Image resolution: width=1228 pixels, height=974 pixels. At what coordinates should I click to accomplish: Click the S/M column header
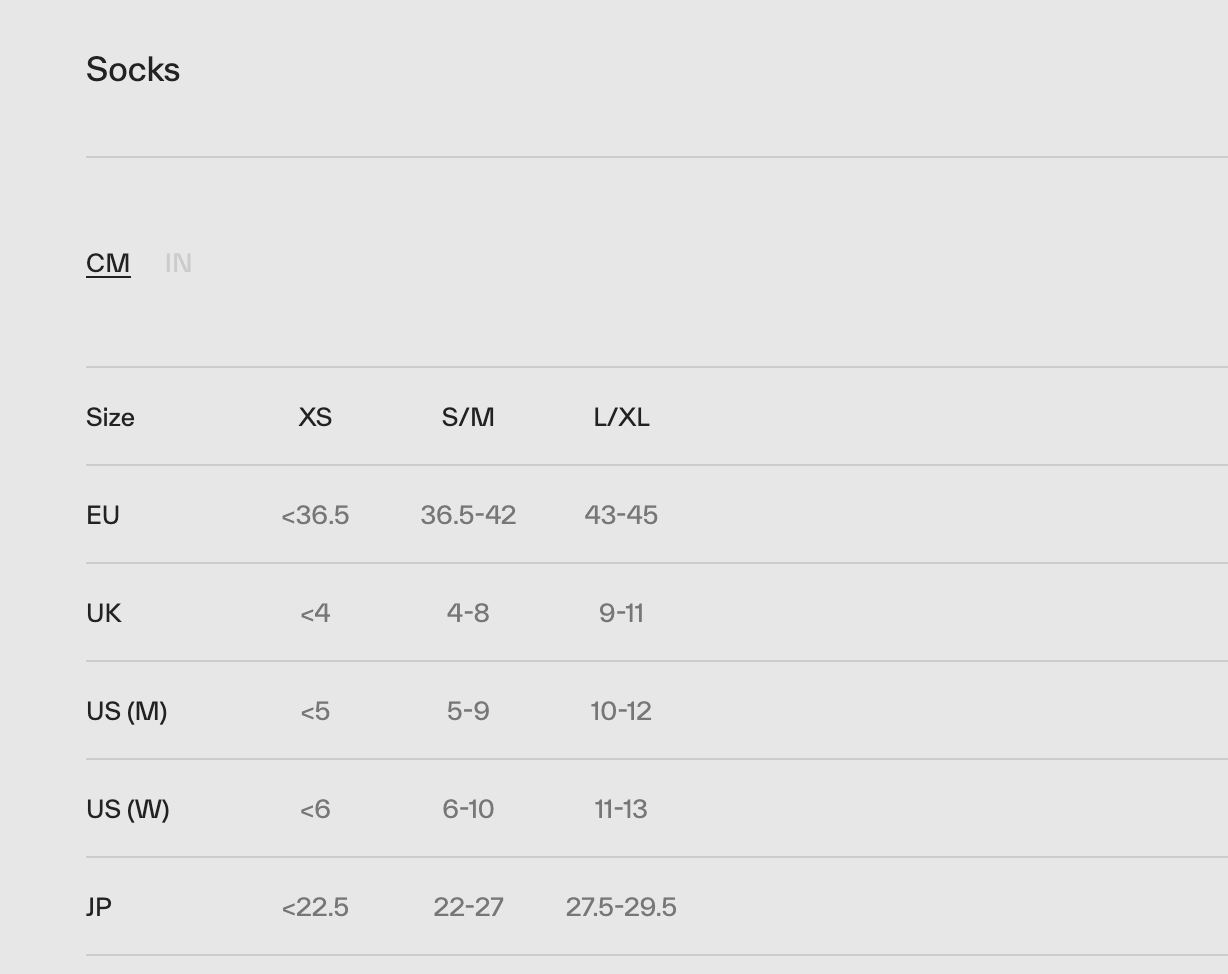[x=468, y=417]
